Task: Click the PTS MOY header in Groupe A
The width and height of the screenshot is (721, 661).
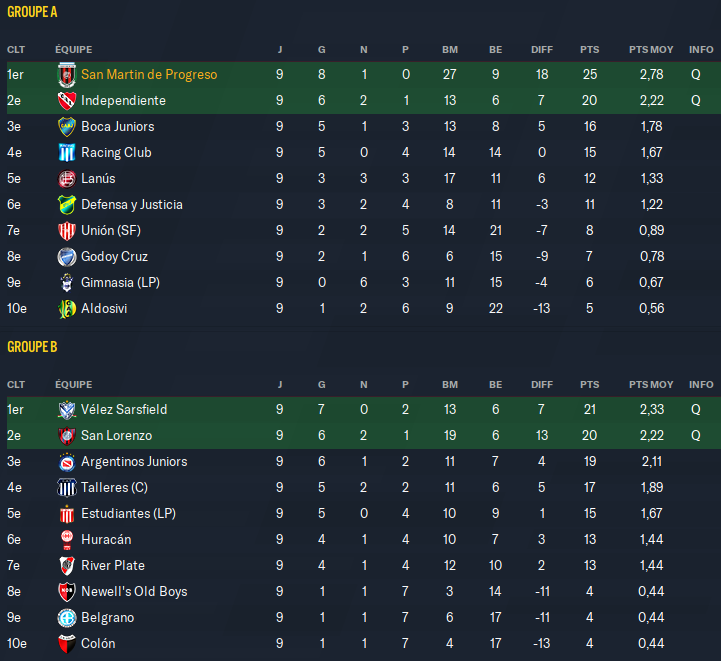Action: 650,49
